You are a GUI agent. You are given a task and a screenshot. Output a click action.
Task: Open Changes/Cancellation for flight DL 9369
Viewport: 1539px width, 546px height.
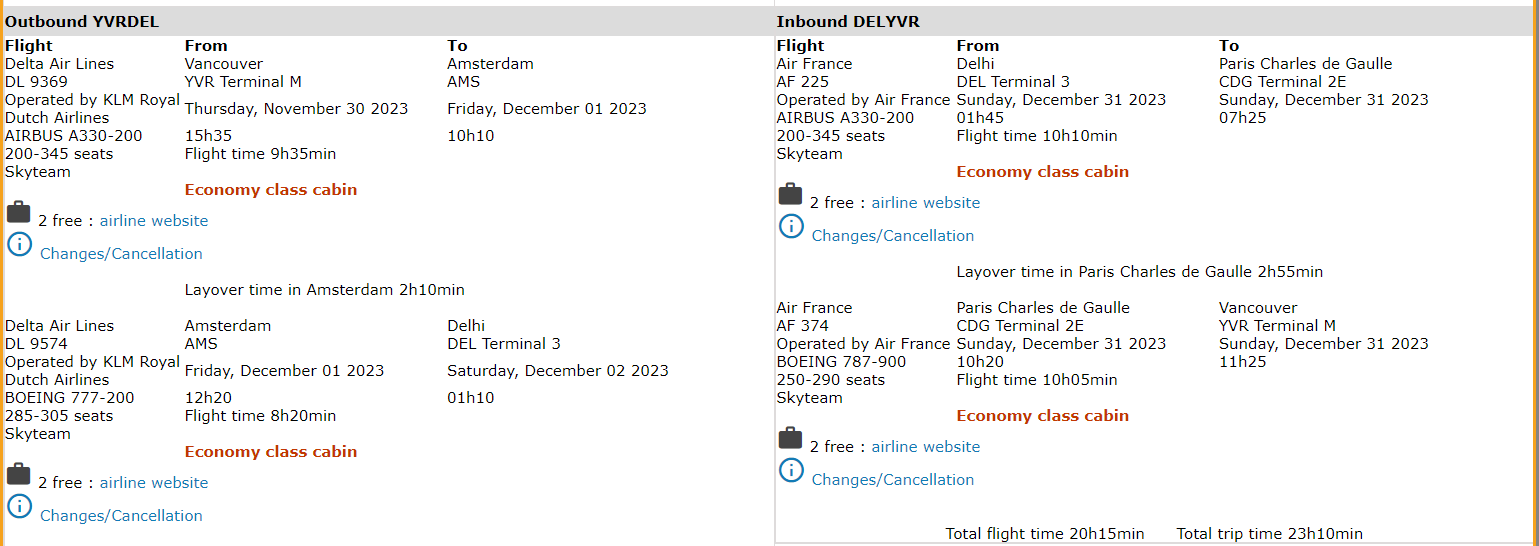tap(121, 254)
